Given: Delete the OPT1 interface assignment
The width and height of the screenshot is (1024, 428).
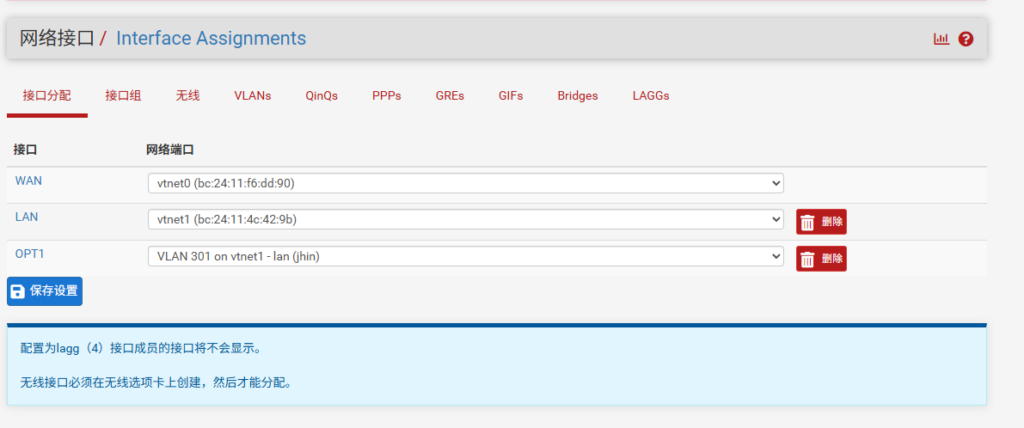Looking at the screenshot, I should click(821, 259).
